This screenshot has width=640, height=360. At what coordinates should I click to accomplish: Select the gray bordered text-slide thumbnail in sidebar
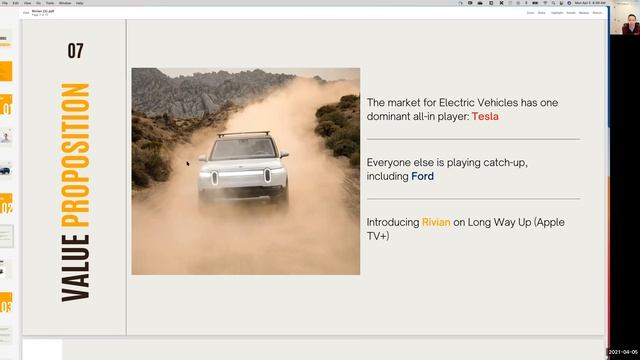pos(6,236)
